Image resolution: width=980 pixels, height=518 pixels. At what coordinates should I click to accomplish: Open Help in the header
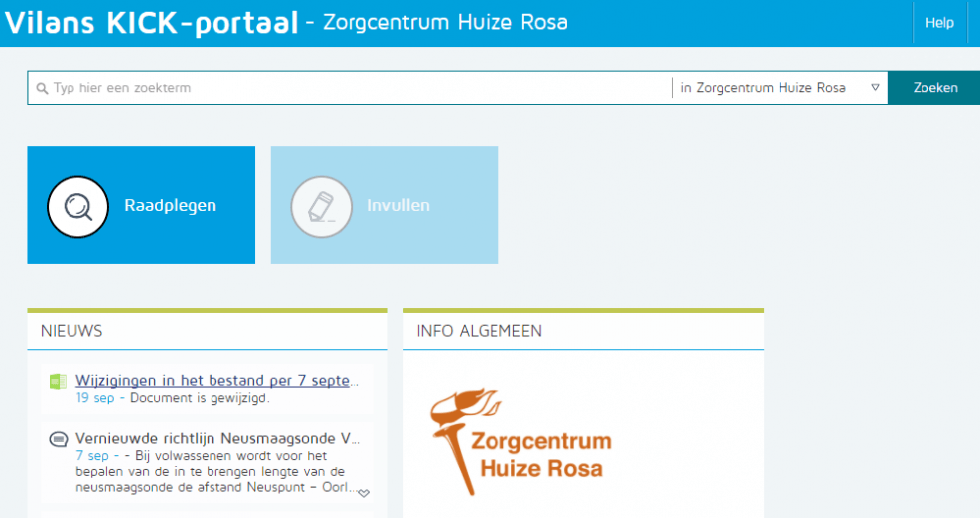939,23
